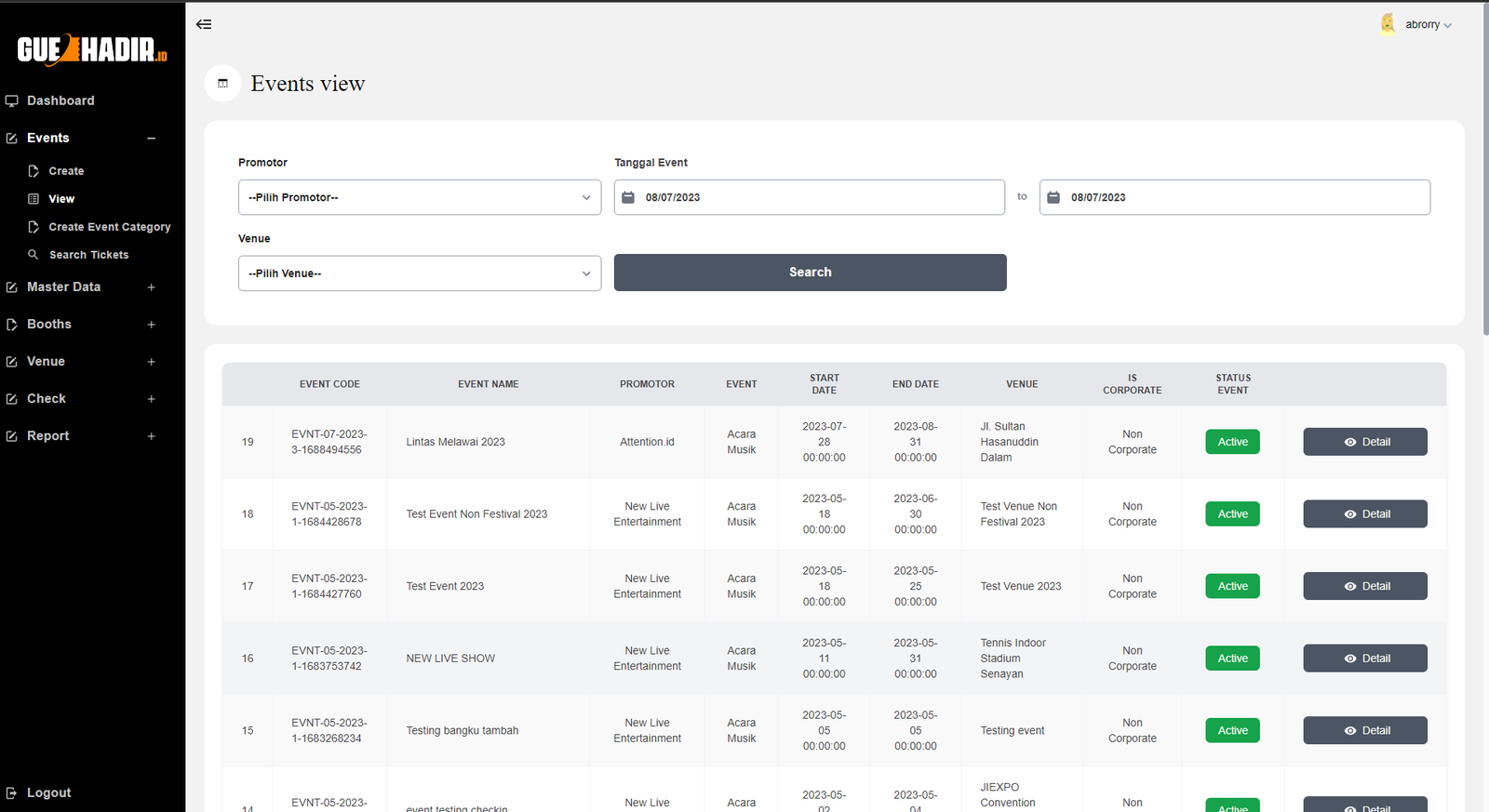Click Active status for Test Event 2023
The width and height of the screenshot is (1489, 812).
(x=1233, y=586)
